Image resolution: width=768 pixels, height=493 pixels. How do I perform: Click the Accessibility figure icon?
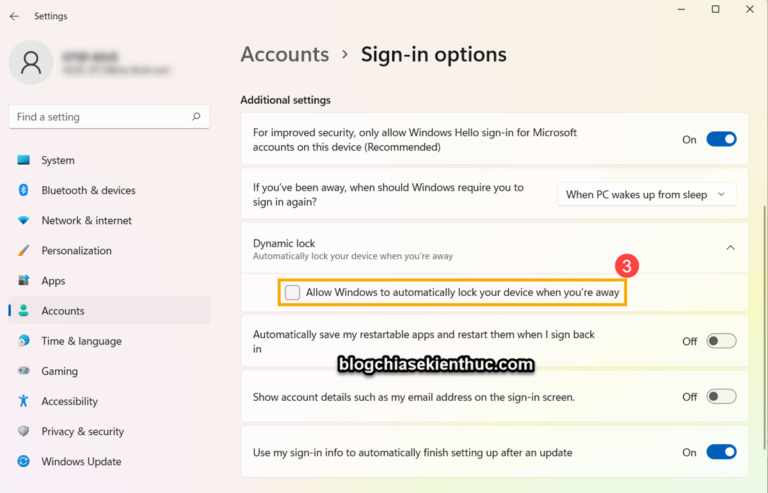click(x=23, y=401)
